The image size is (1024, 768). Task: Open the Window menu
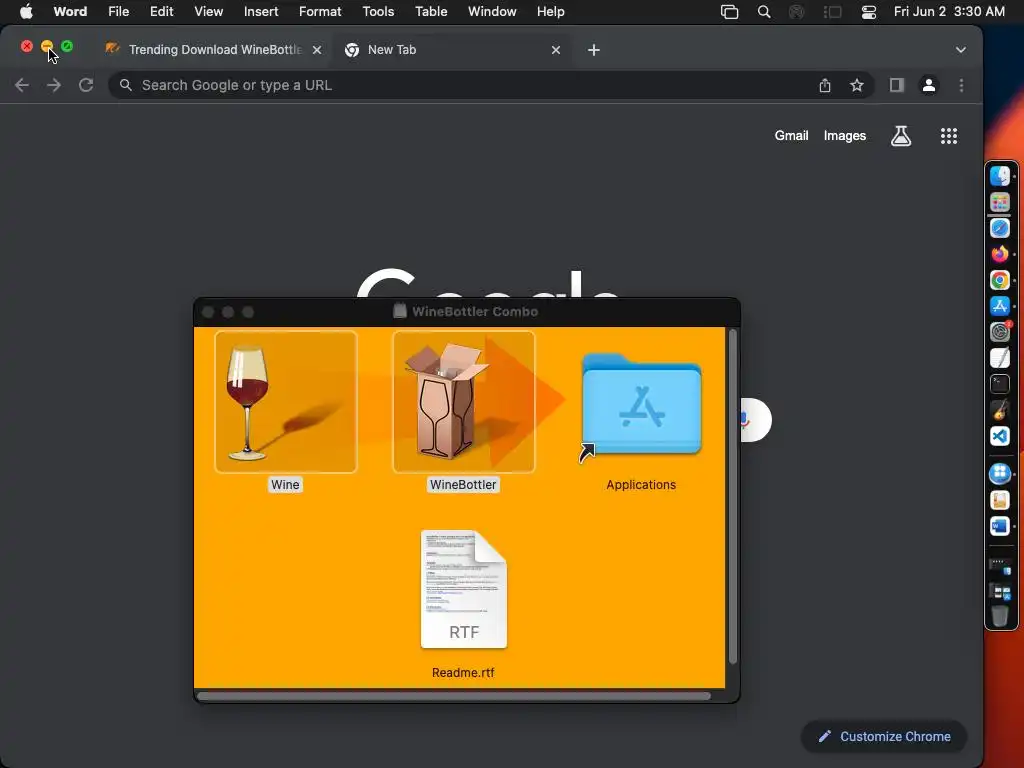pos(492,12)
